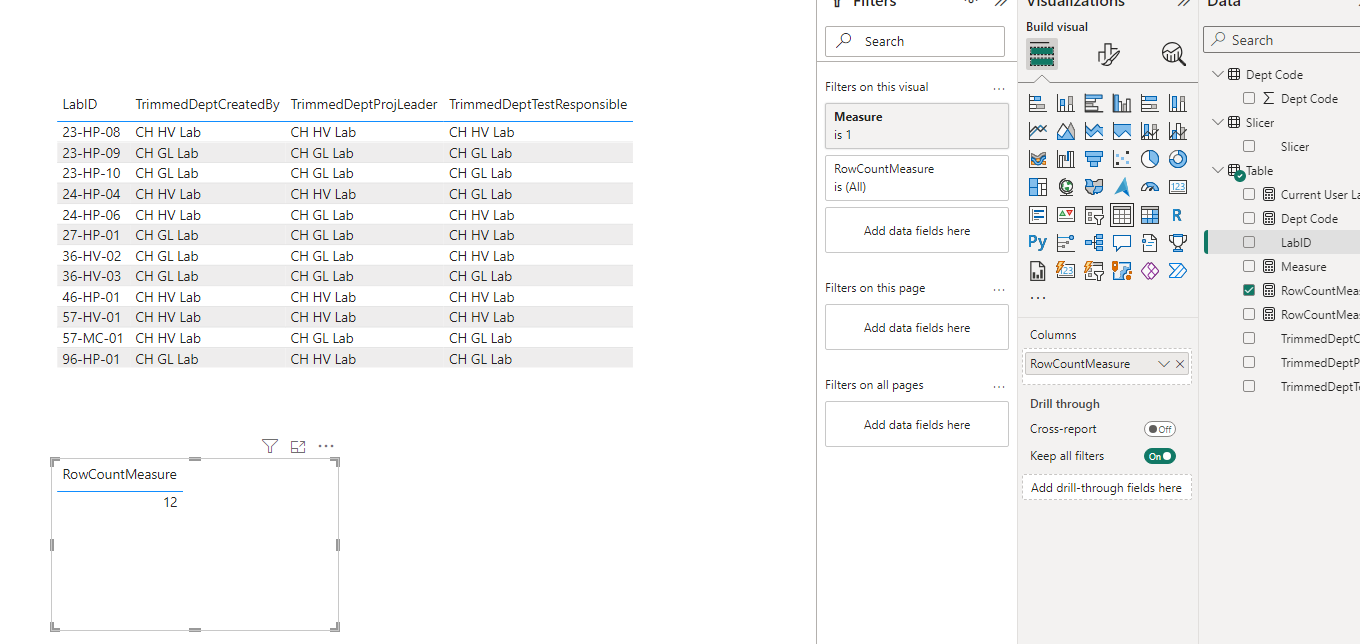
Task: Select table row 57-MC-01
Action: click(x=345, y=338)
